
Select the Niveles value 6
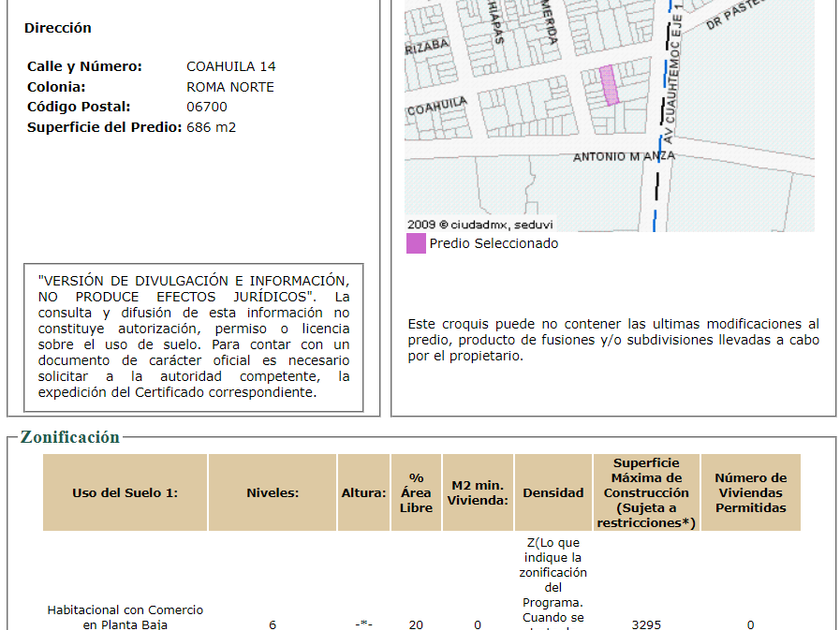(x=272, y=624)
